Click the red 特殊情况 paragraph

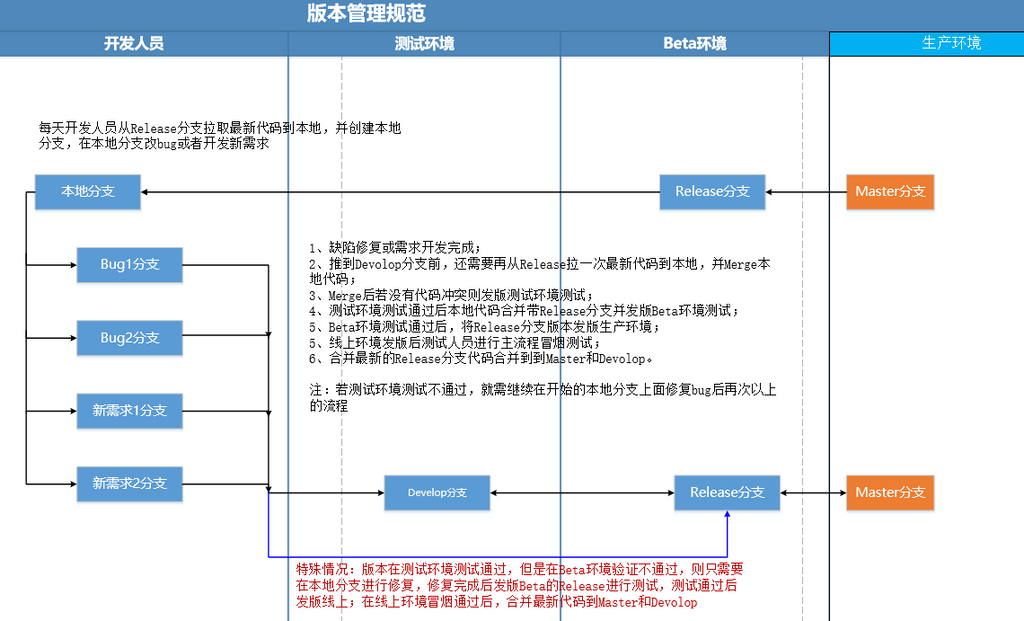pos(520,585)
